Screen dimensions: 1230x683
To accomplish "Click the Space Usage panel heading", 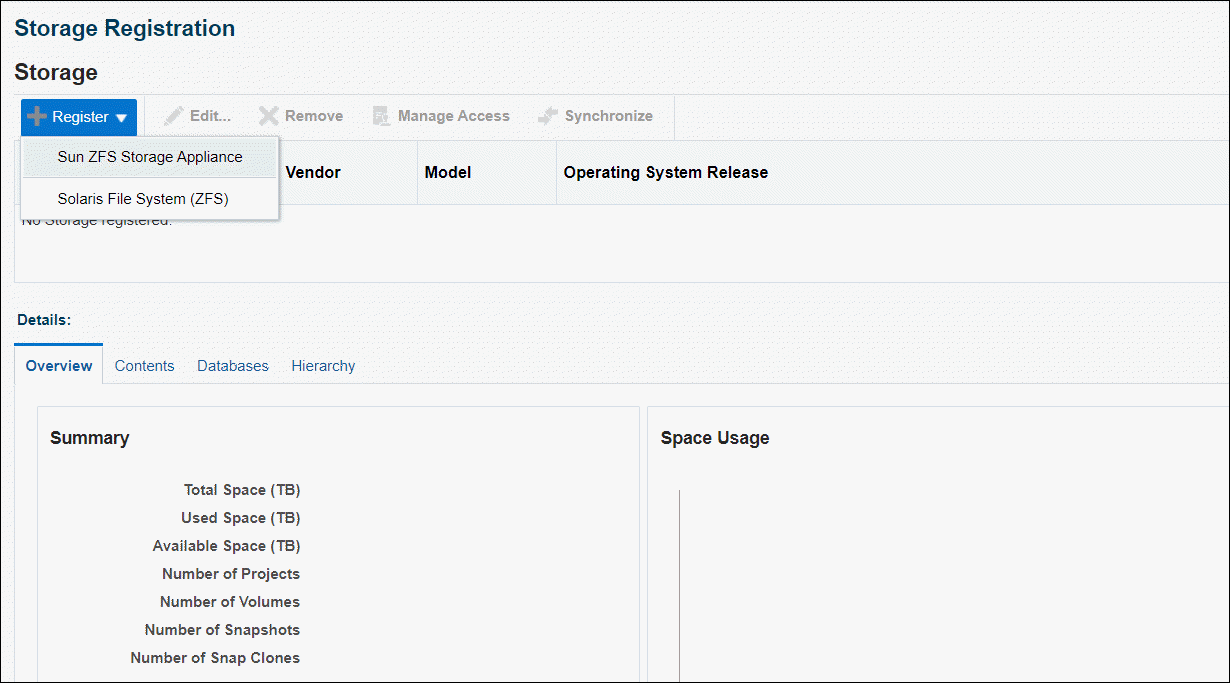I will tap(715, 438).
